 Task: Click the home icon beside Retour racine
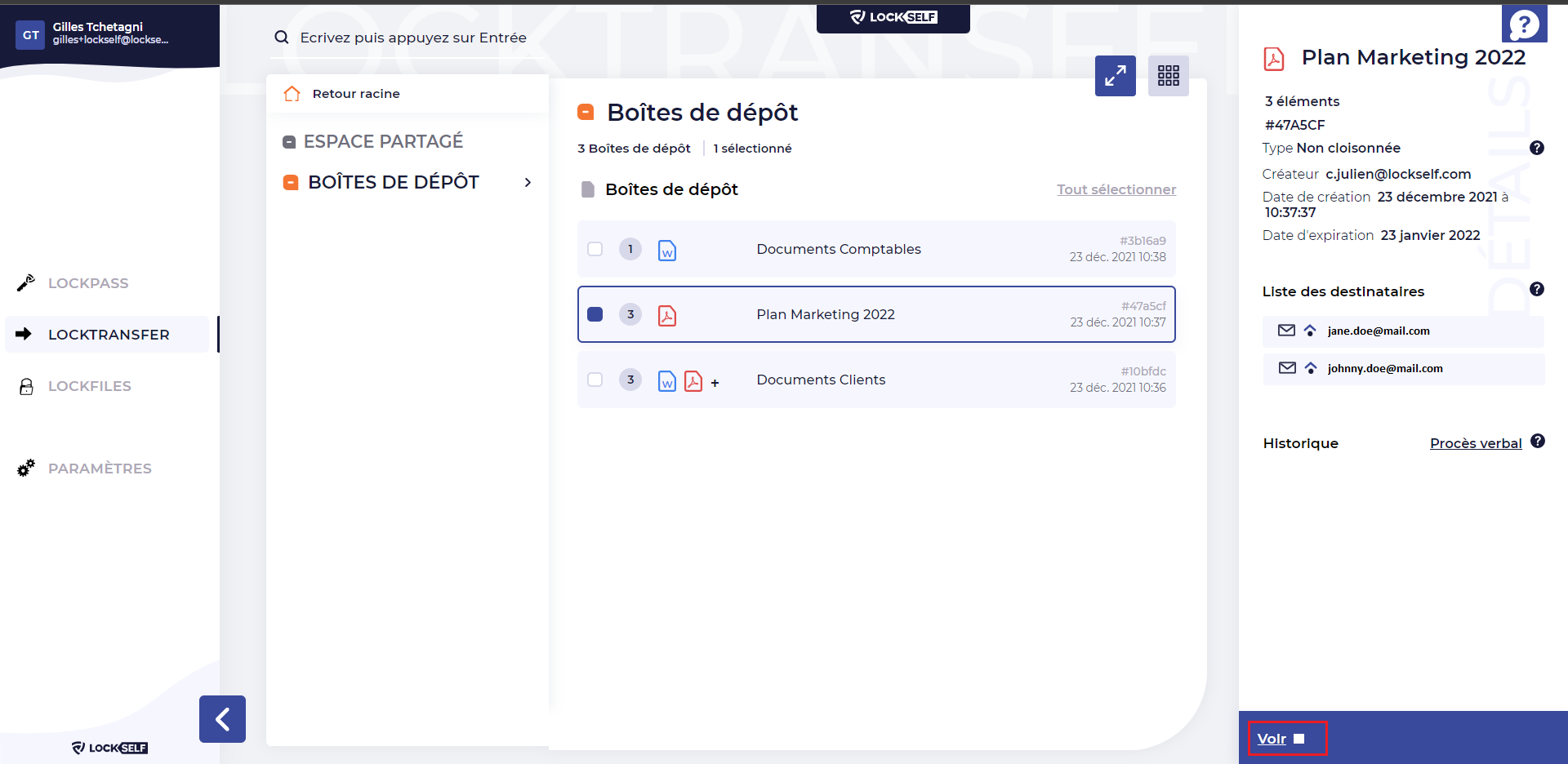(x=292, y=94)
